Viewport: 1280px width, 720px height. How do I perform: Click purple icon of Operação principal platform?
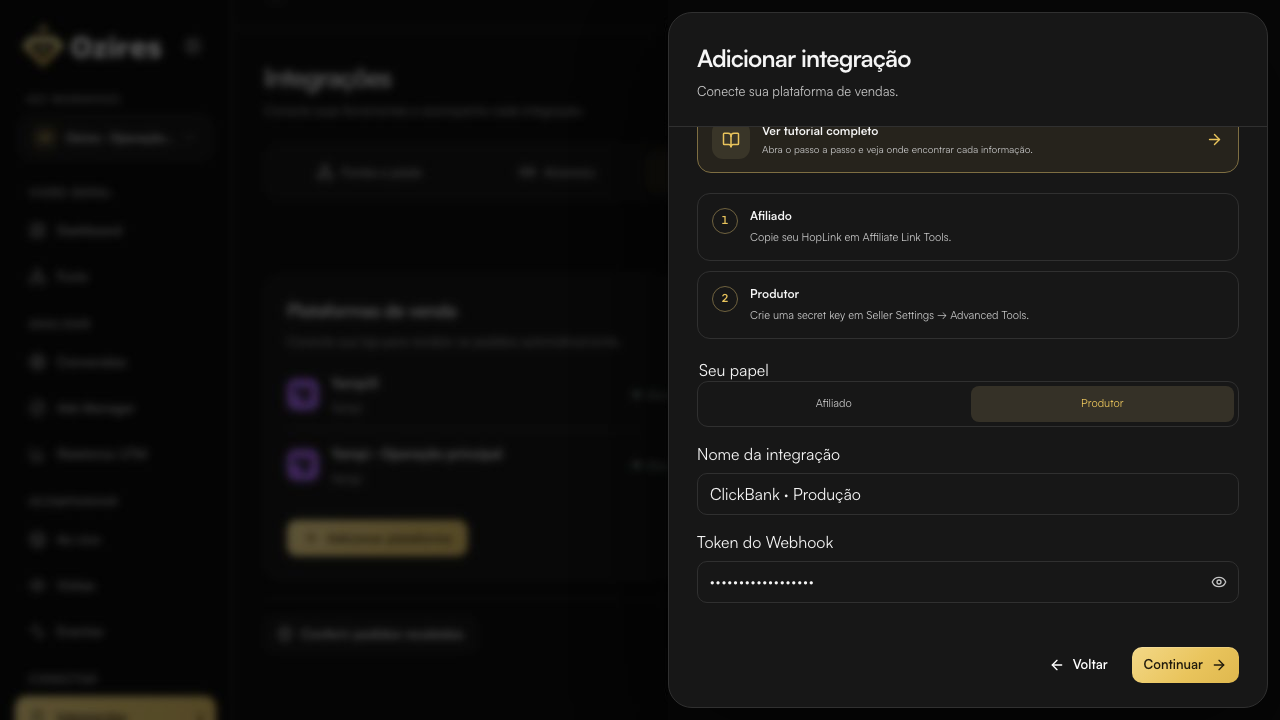click(303, 465)
